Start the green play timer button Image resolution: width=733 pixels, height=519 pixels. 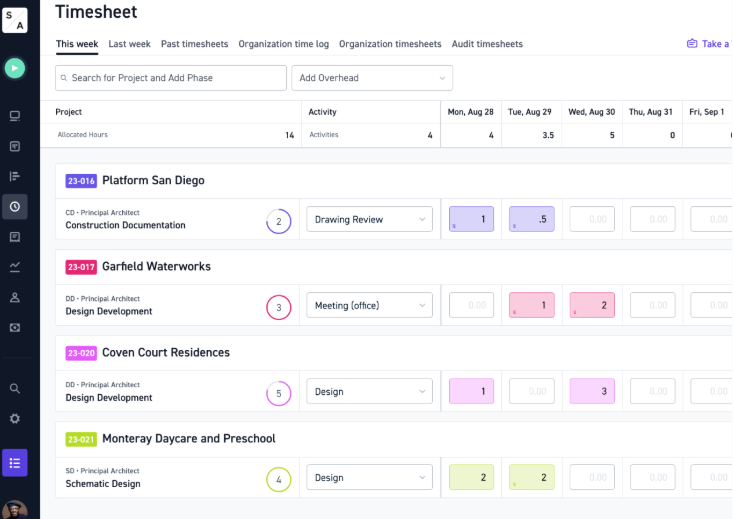pos(15,68)
